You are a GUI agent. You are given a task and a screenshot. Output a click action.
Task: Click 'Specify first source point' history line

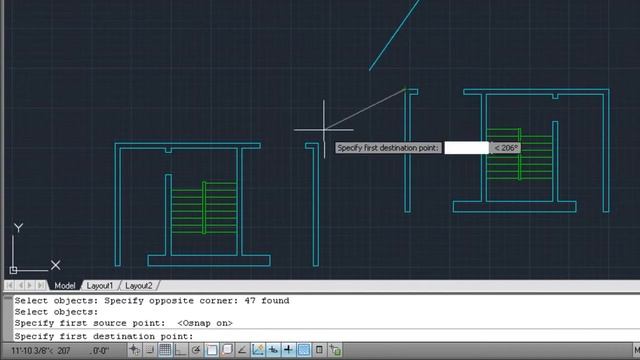pyautogui.click(x=123, y=323)
